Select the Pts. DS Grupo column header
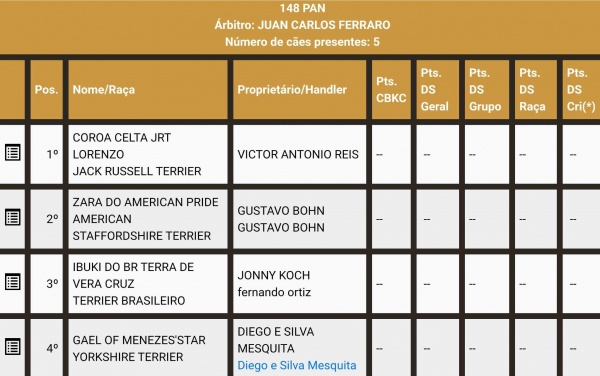 [x=487, y=90]
